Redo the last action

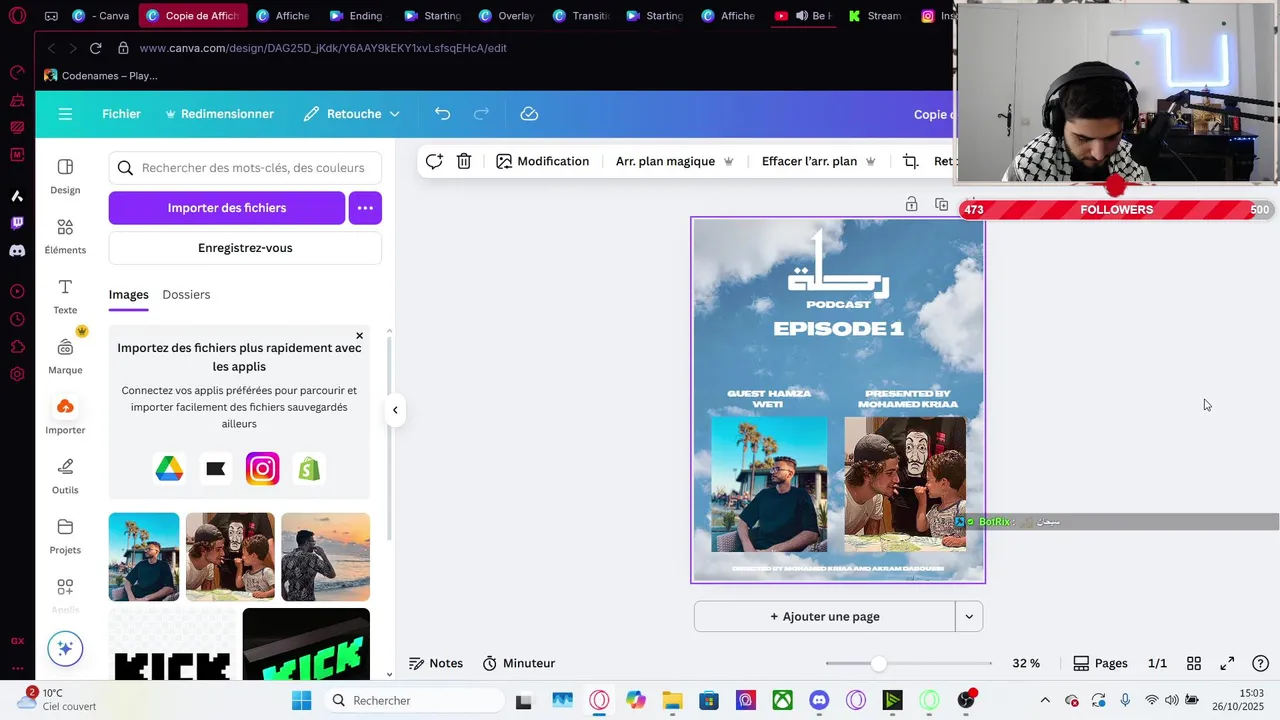(x=481, y=114)
